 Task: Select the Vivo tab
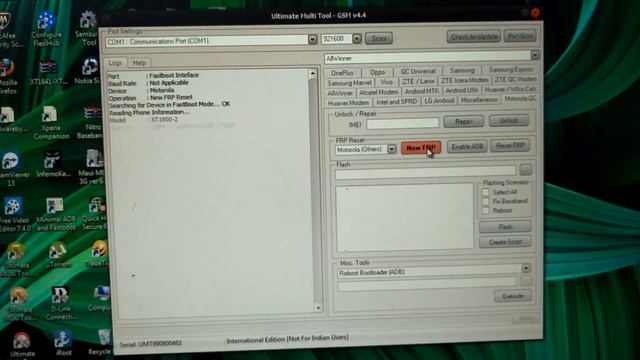pyautogui.click(x=386, y=82)
